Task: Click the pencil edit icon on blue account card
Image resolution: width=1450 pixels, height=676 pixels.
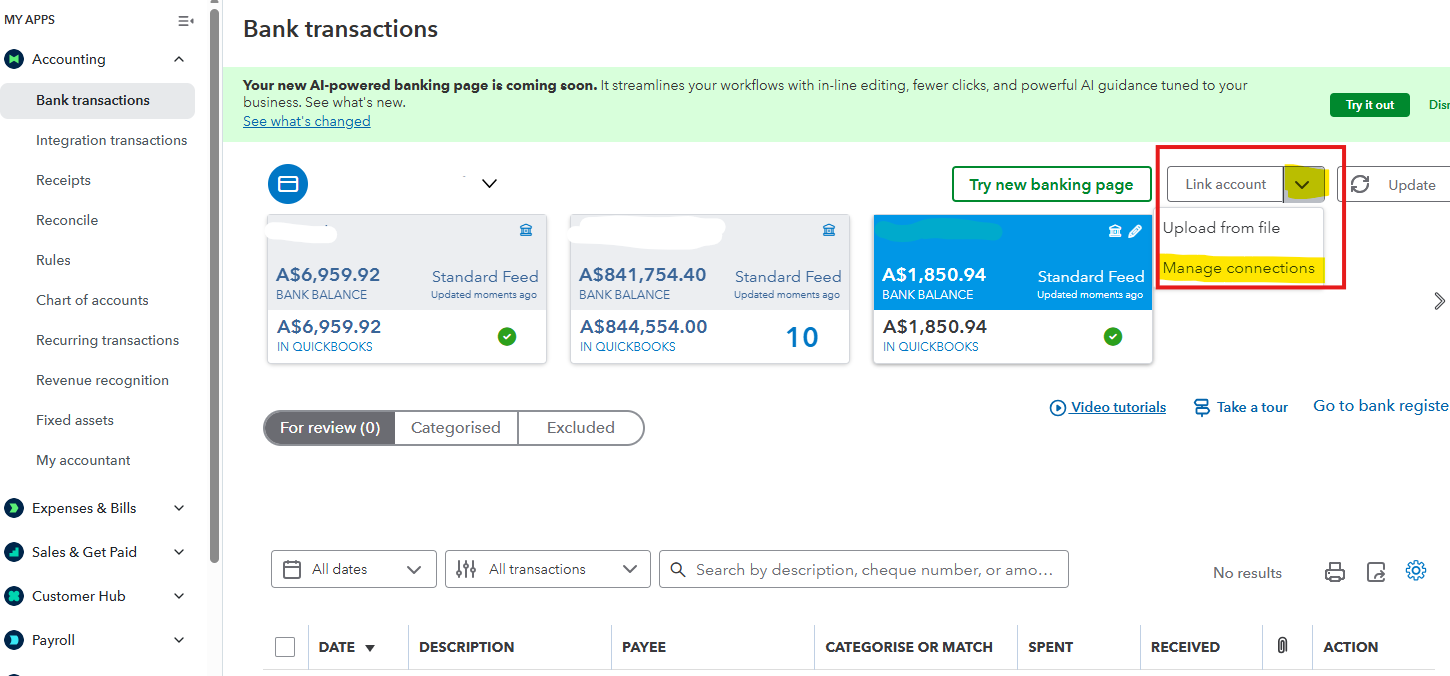Action: 1135,231
